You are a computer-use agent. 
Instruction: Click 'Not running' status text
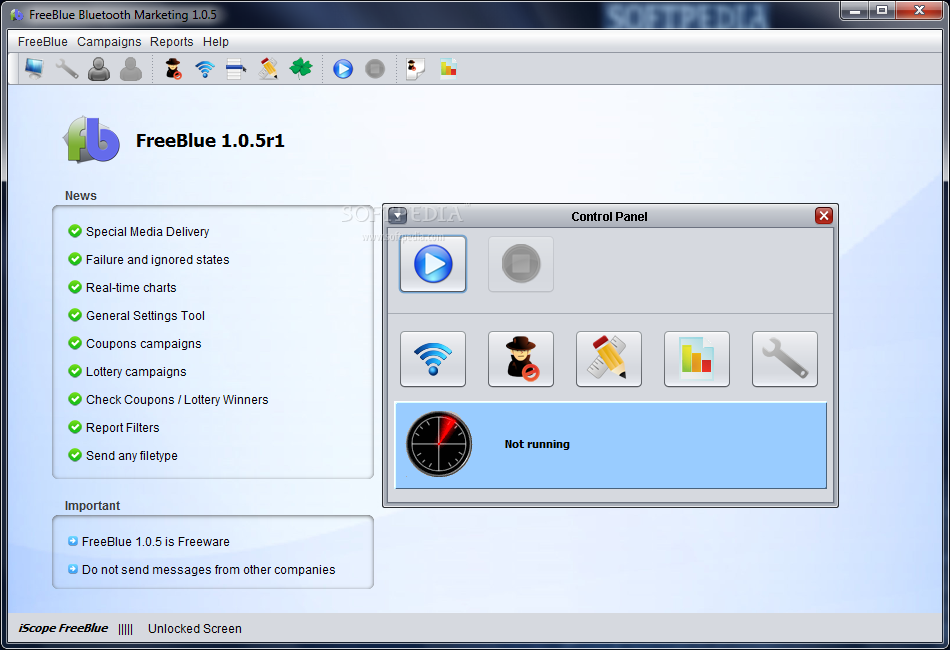click(x=537, y=444)
